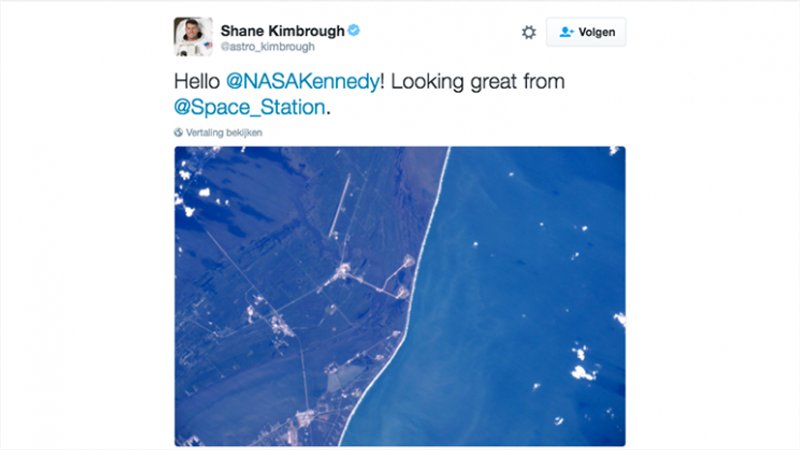Click the blue verified badge
Screen dimensions: 800x450
click(x=354, y=30)
